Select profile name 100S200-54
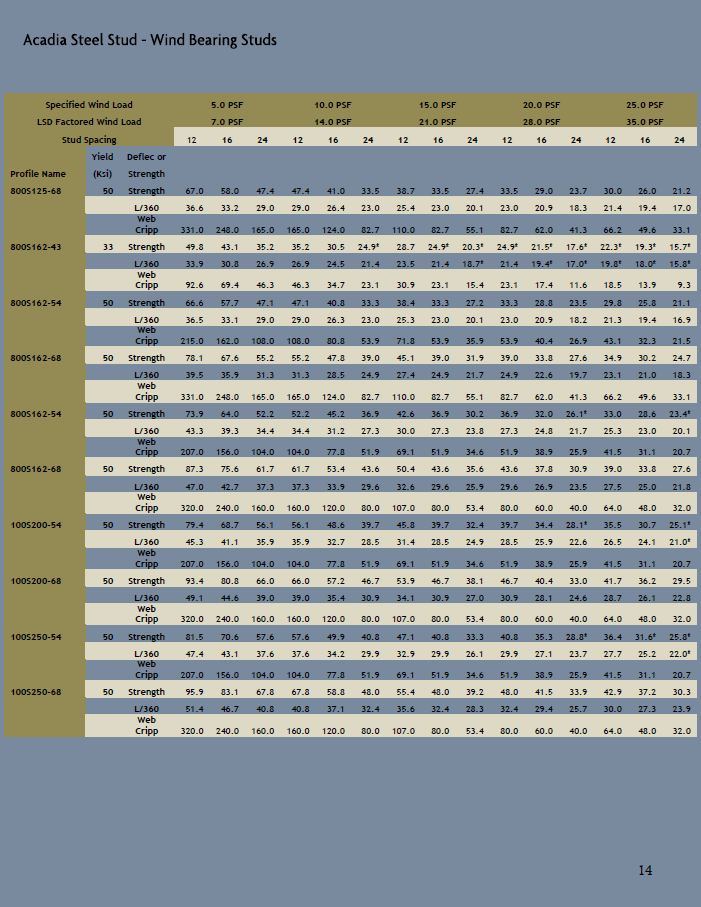The width and height of the screenshot is (701, 907). (x=36, y=525)
